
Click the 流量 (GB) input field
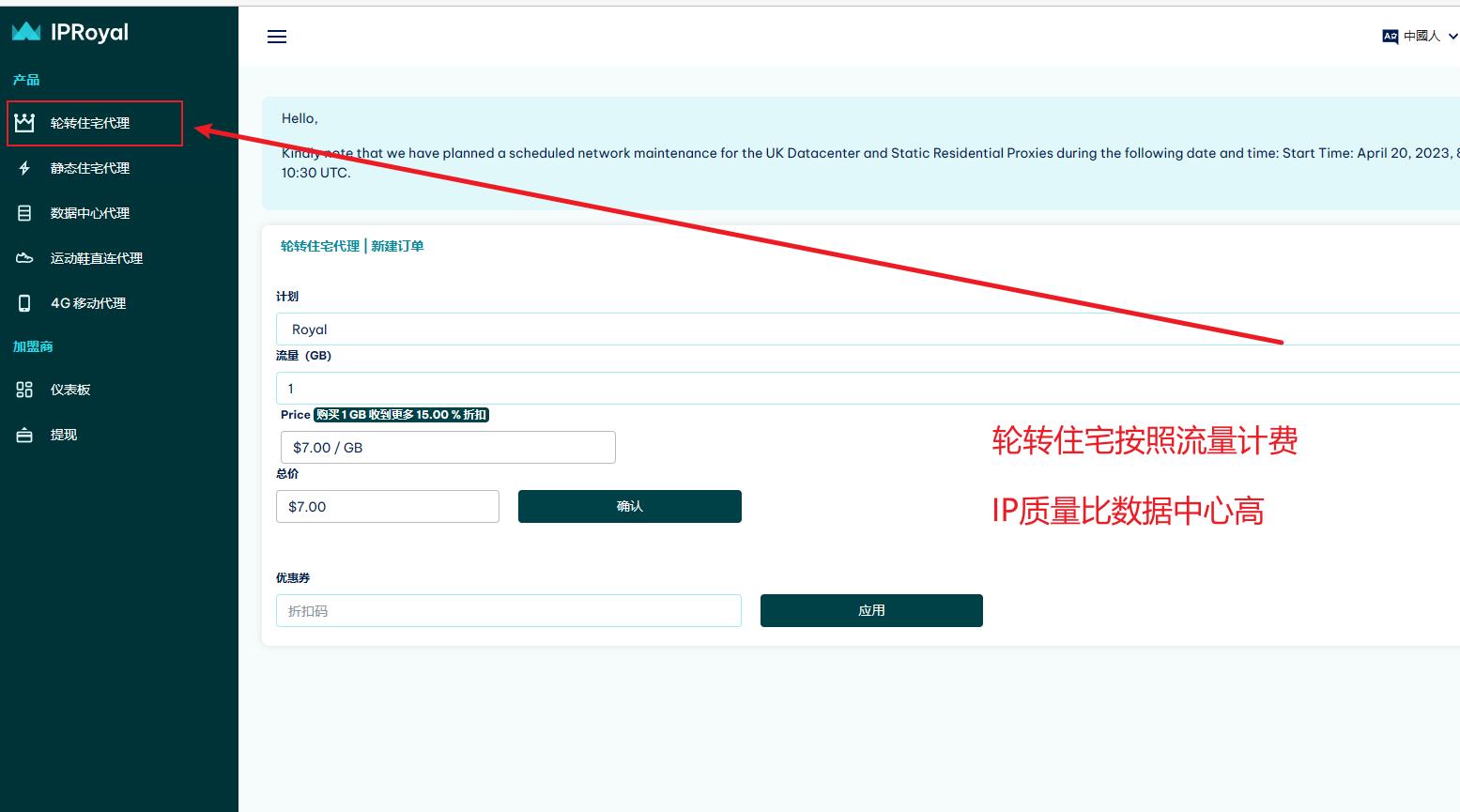[868, 389]
